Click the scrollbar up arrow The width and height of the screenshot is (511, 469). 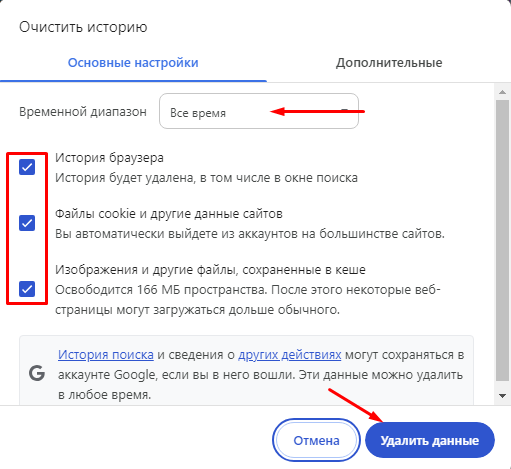coord(502,92)
